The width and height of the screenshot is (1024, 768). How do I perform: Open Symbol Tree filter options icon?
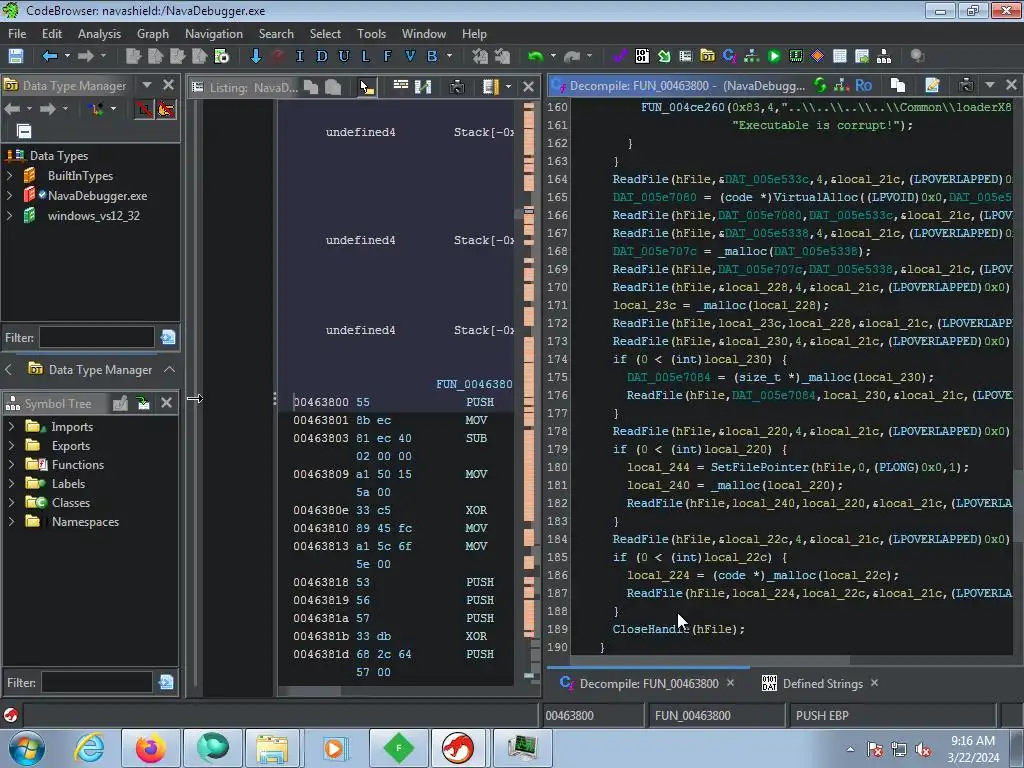(167, 682)
